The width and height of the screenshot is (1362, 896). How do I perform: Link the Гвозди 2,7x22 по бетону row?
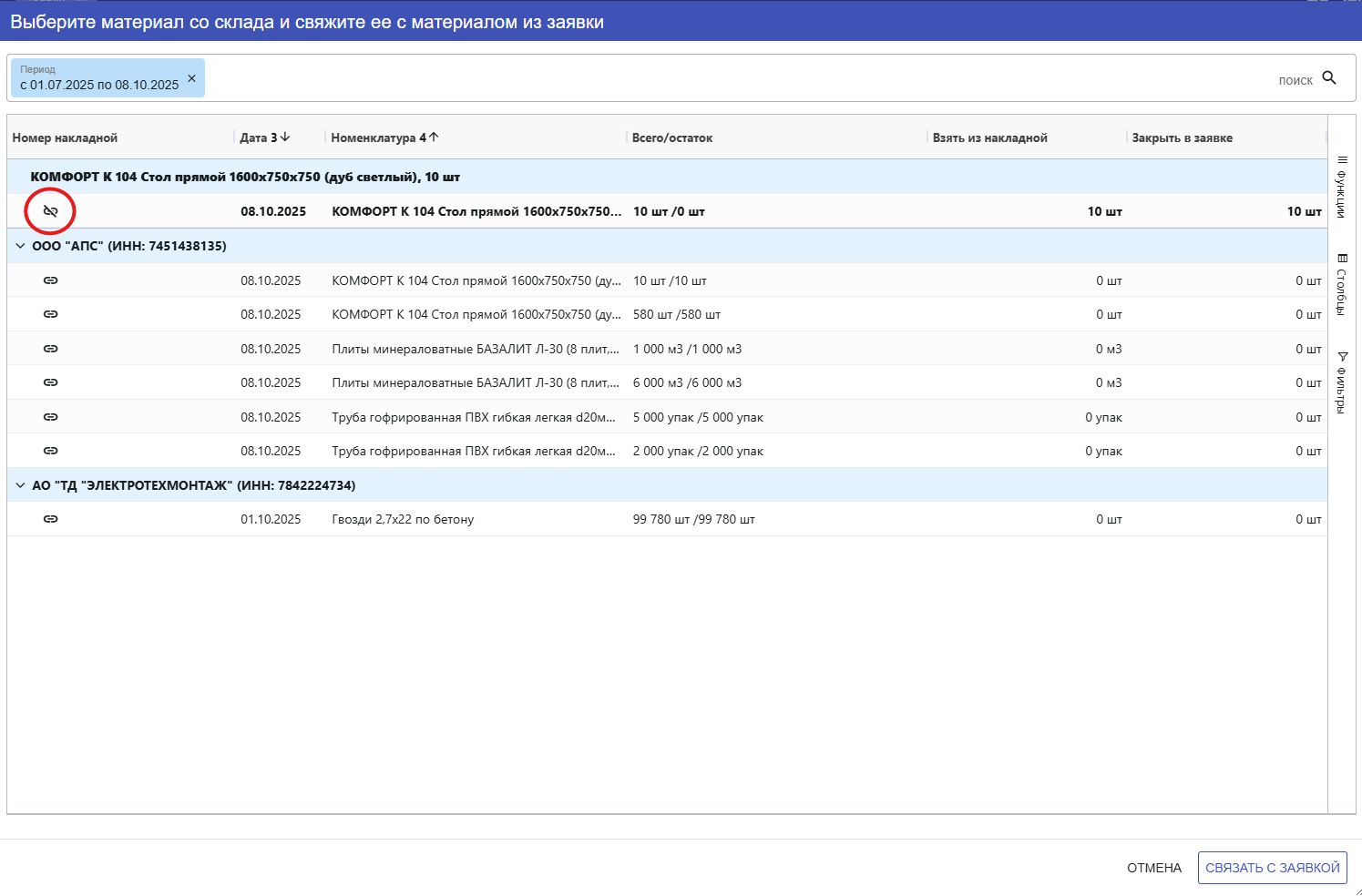tap(51, 519)
